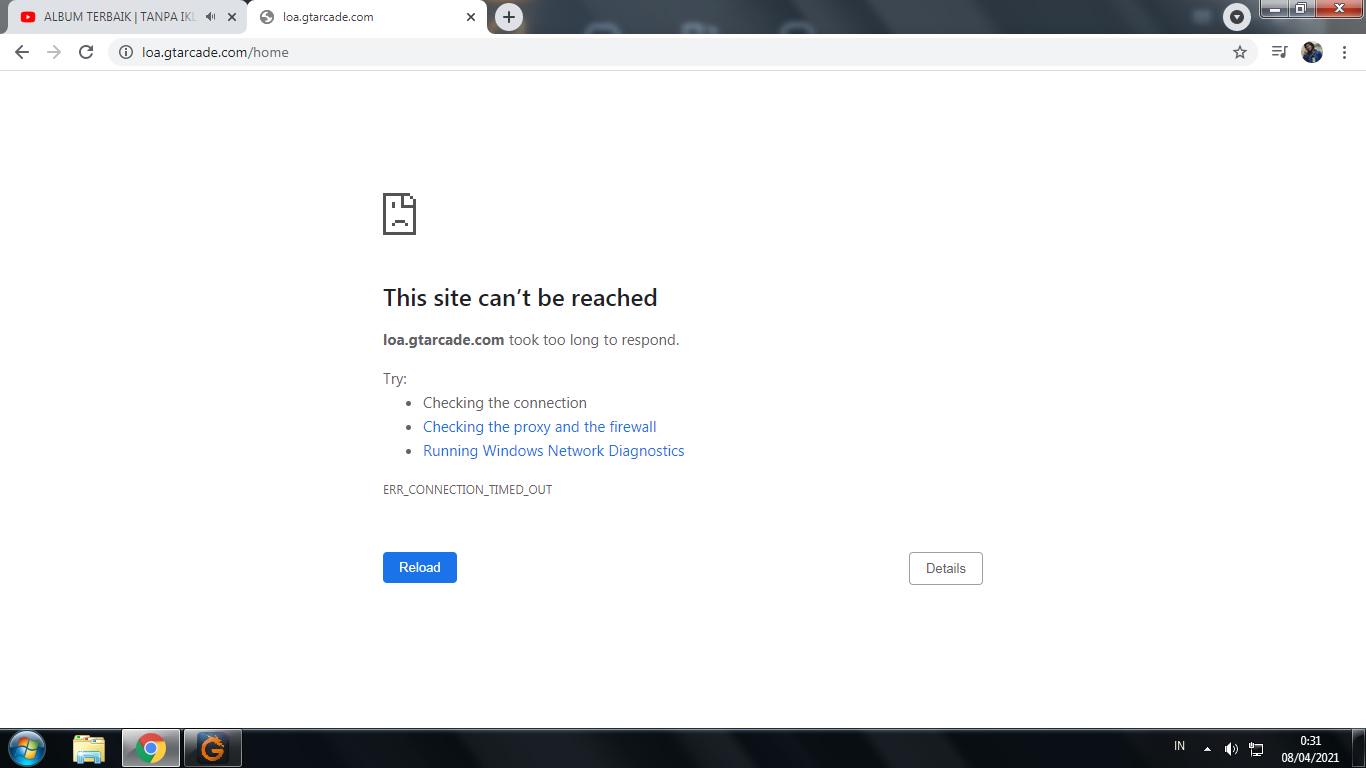
Task: Open Windows Explorer from taskbar
Action: 89,748
